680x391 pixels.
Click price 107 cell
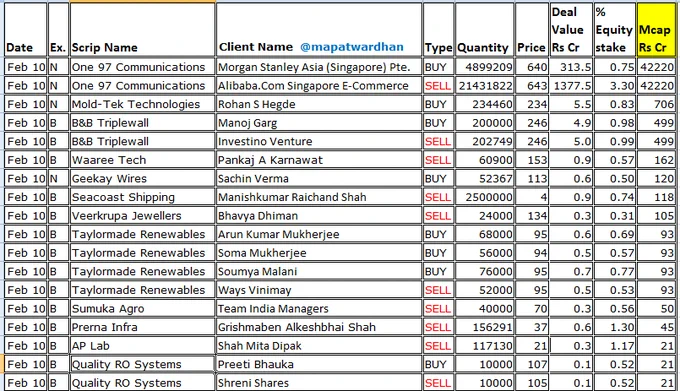pos(532,365)
